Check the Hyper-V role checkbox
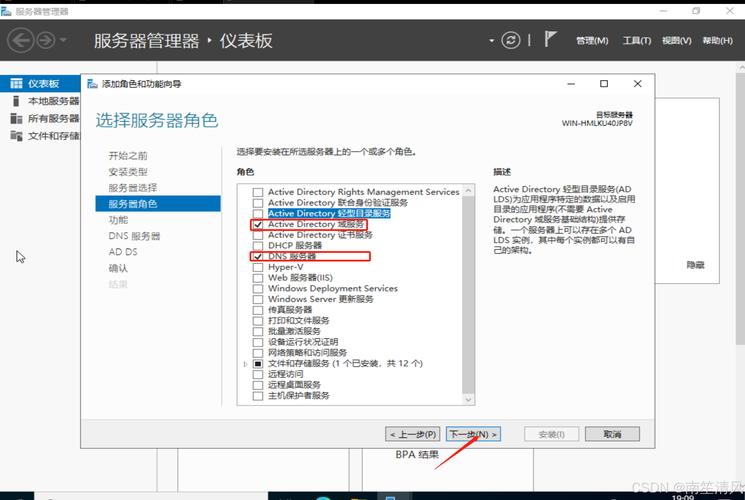This screenshot has width=745, height=500. (x=258, y=267)
